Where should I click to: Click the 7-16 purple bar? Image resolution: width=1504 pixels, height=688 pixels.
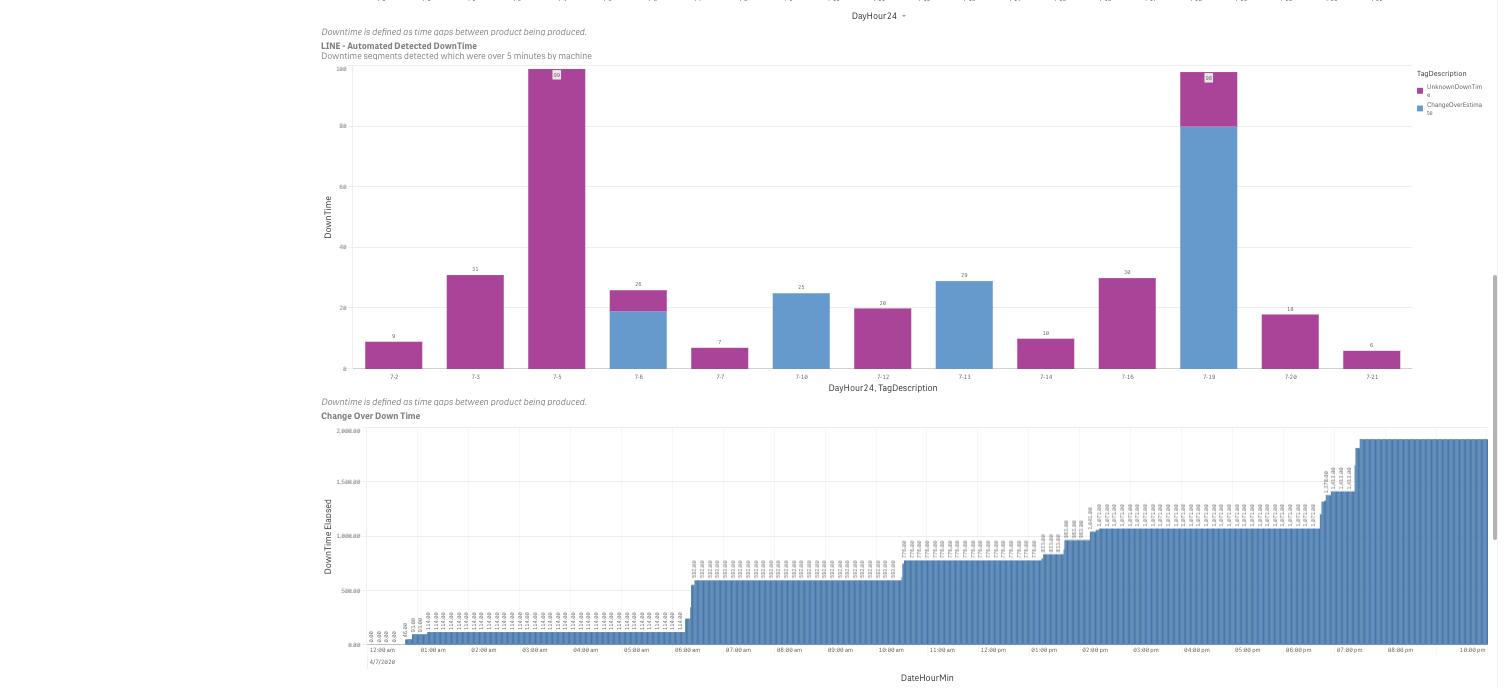tap(1127, 323)
